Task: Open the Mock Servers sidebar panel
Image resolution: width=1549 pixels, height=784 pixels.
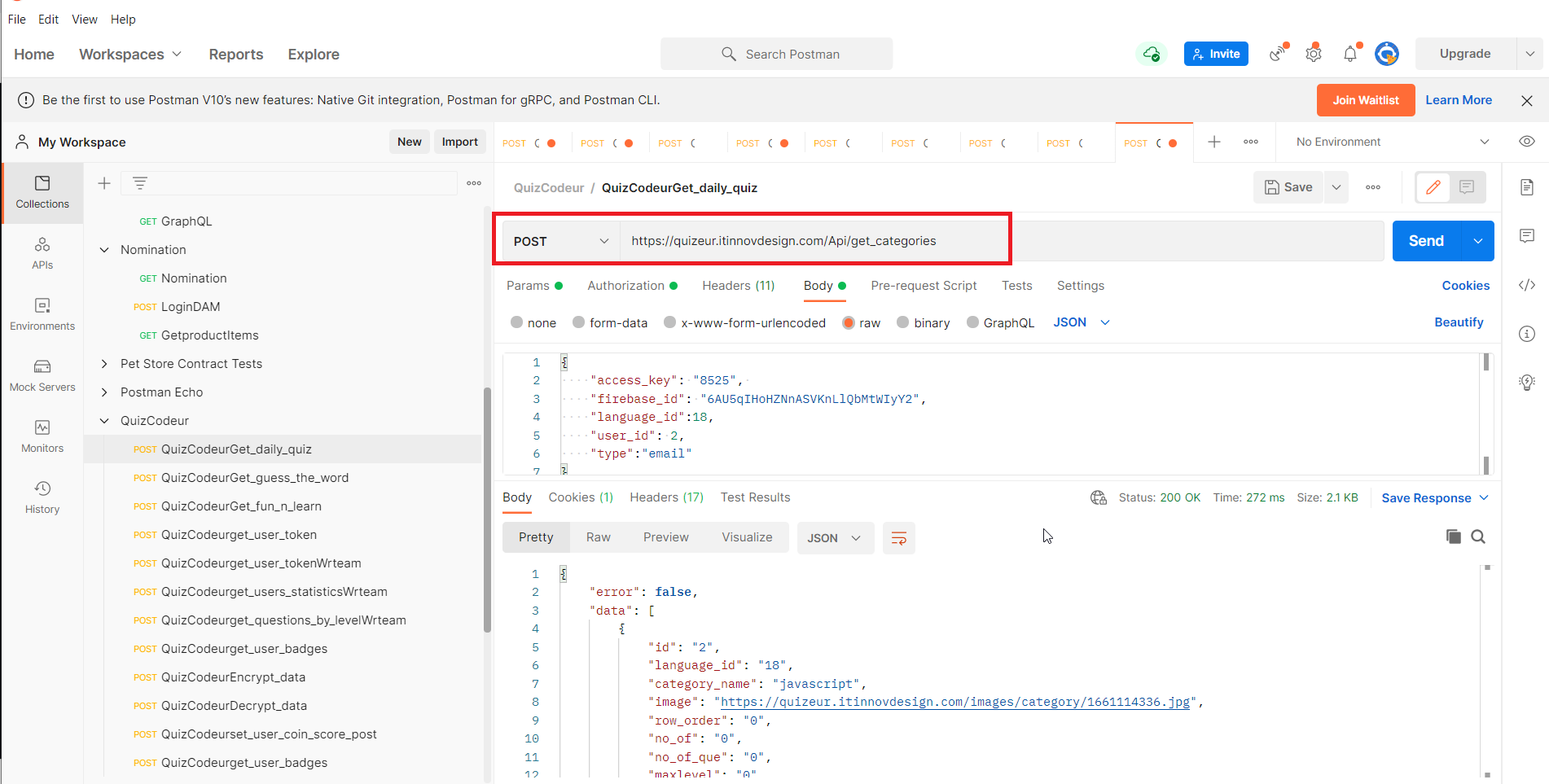Action: coord(42,375)
